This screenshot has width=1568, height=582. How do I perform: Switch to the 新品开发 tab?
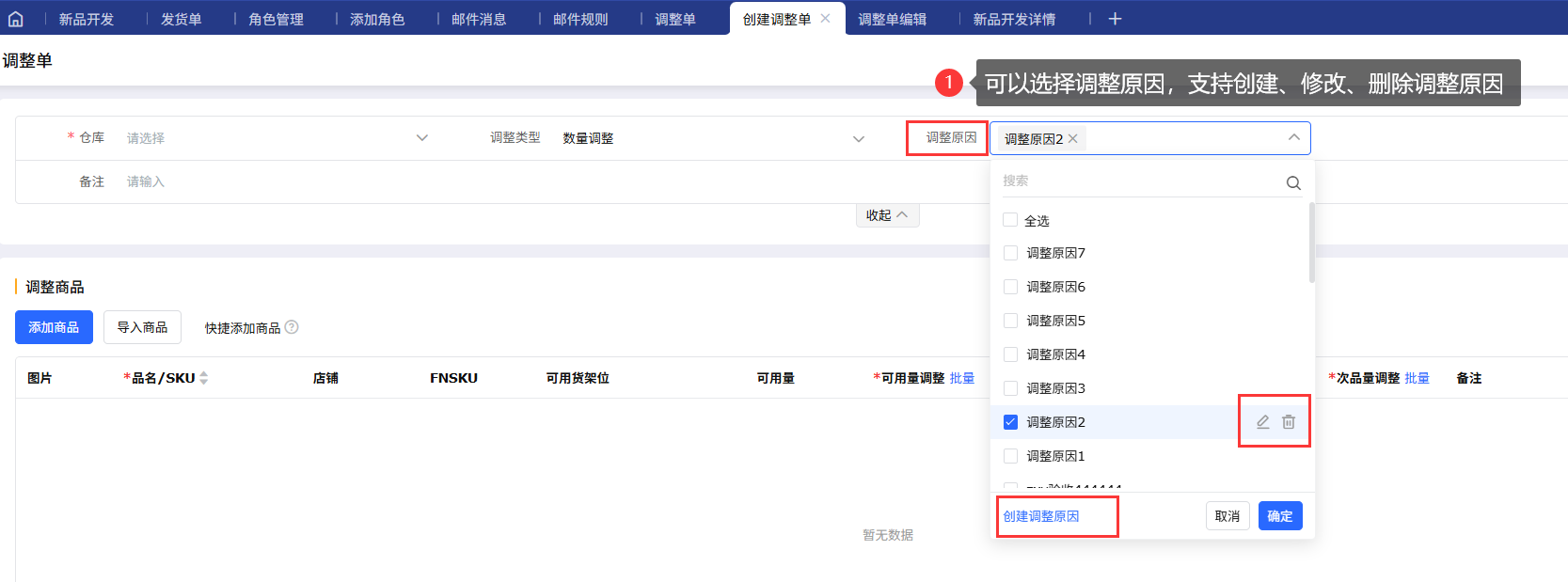click(x=87, y=19)
